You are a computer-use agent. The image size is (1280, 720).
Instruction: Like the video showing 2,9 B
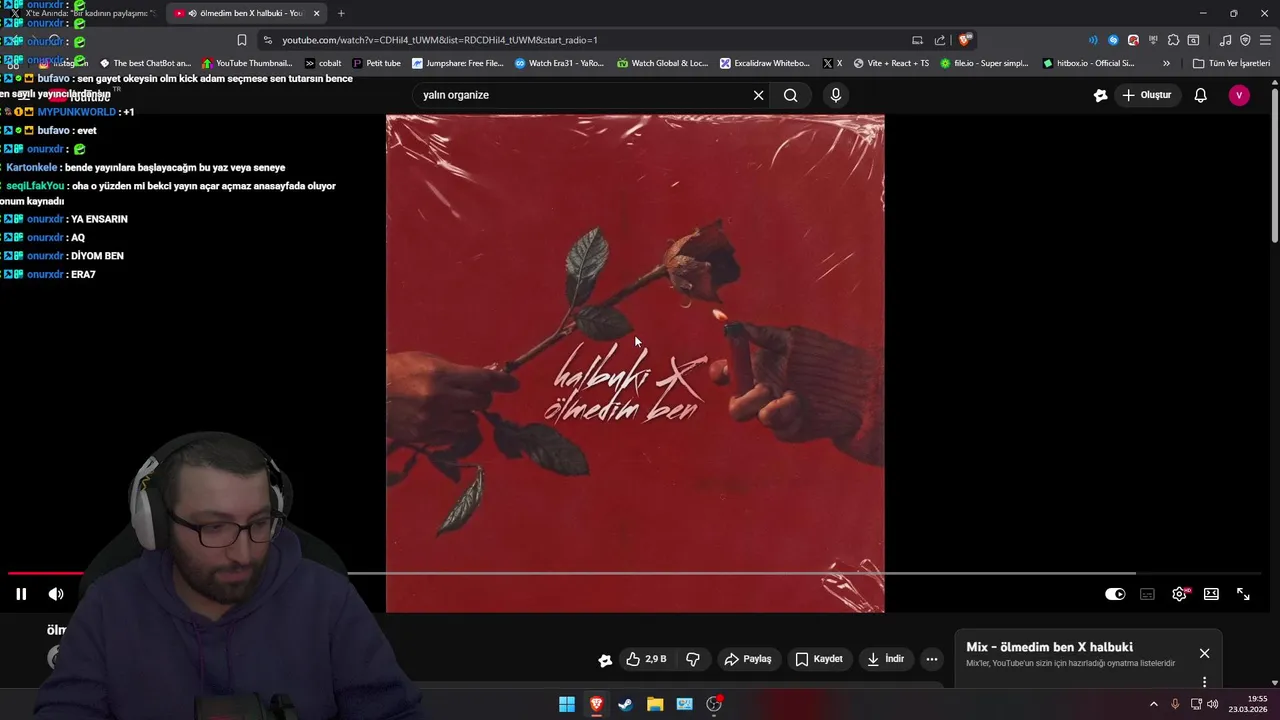coord(646,659)
